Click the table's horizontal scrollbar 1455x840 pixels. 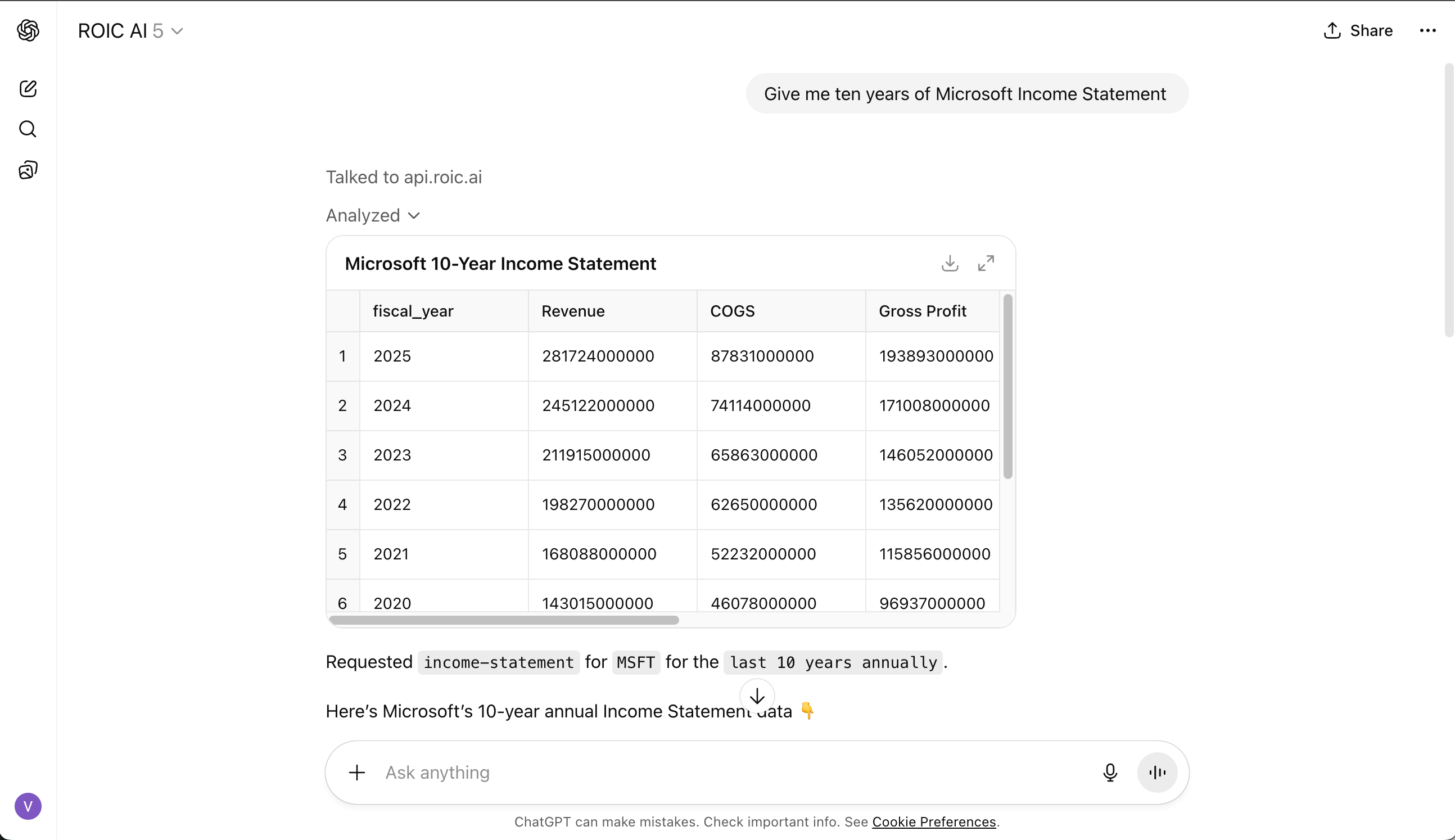[503, 620]
